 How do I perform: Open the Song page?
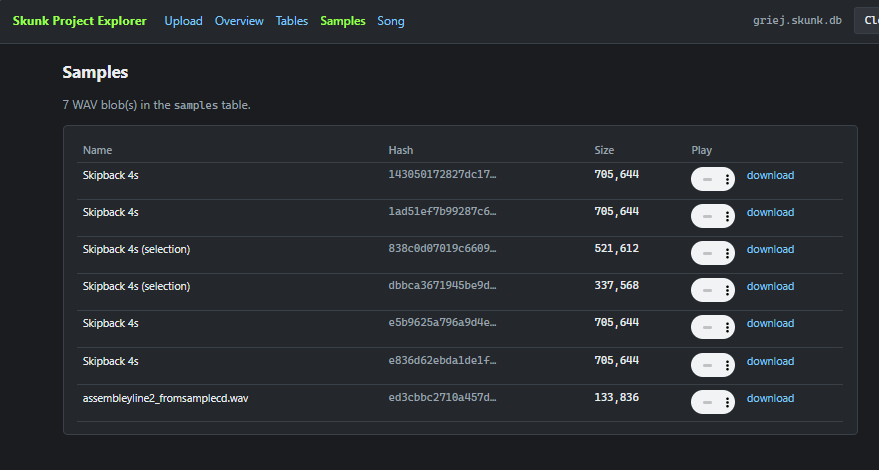391,21
